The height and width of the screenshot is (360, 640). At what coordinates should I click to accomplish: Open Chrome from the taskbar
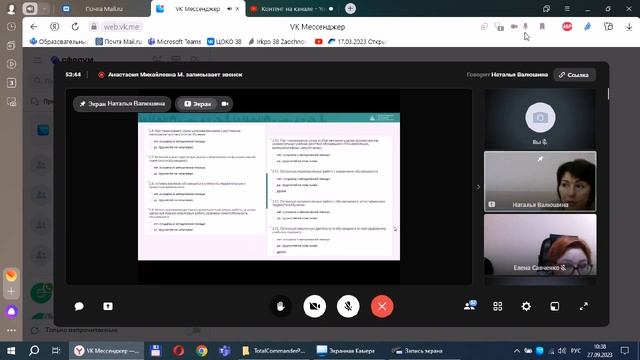(202, 351)
